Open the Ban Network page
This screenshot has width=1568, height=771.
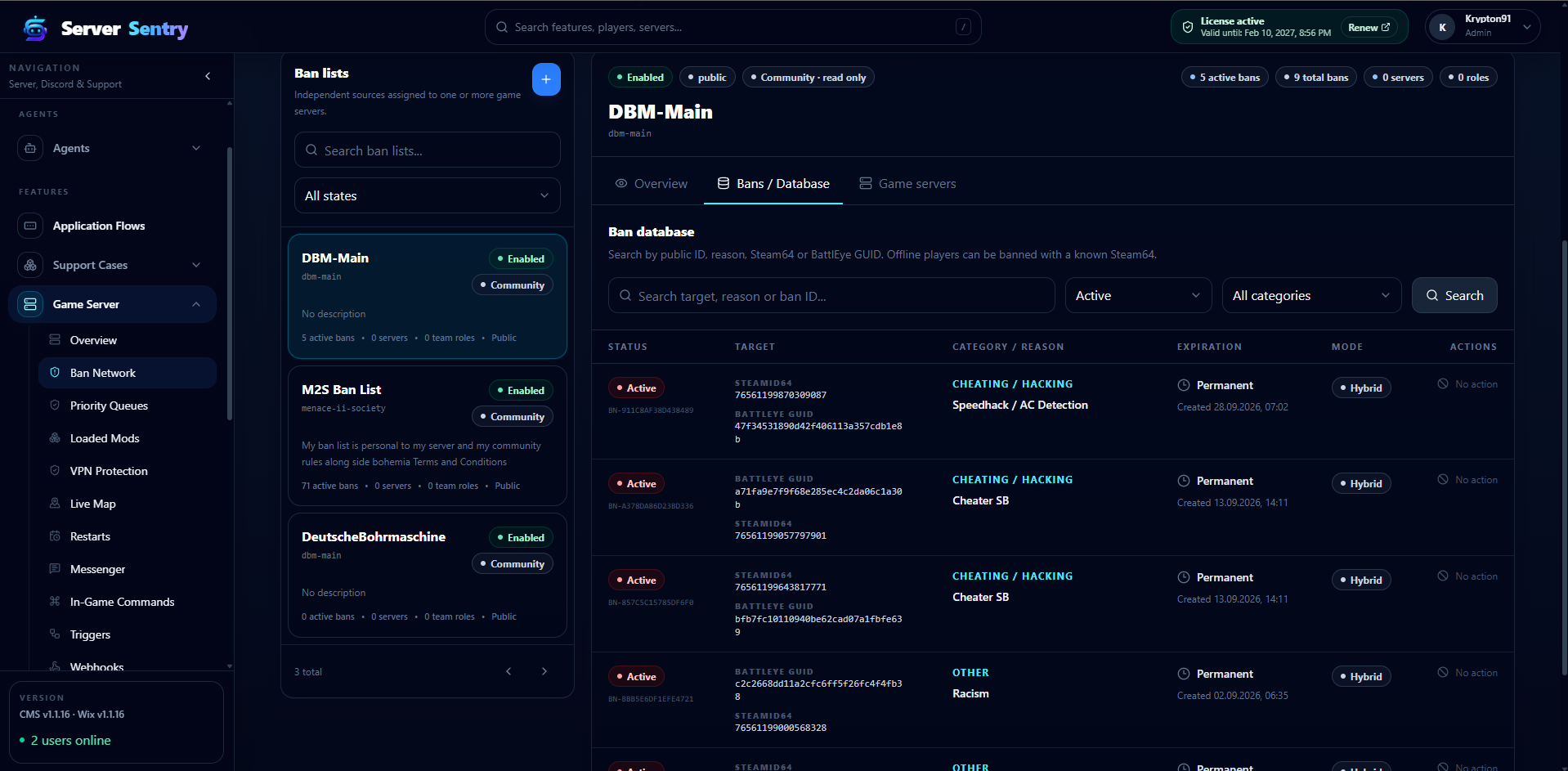(128, 373)
